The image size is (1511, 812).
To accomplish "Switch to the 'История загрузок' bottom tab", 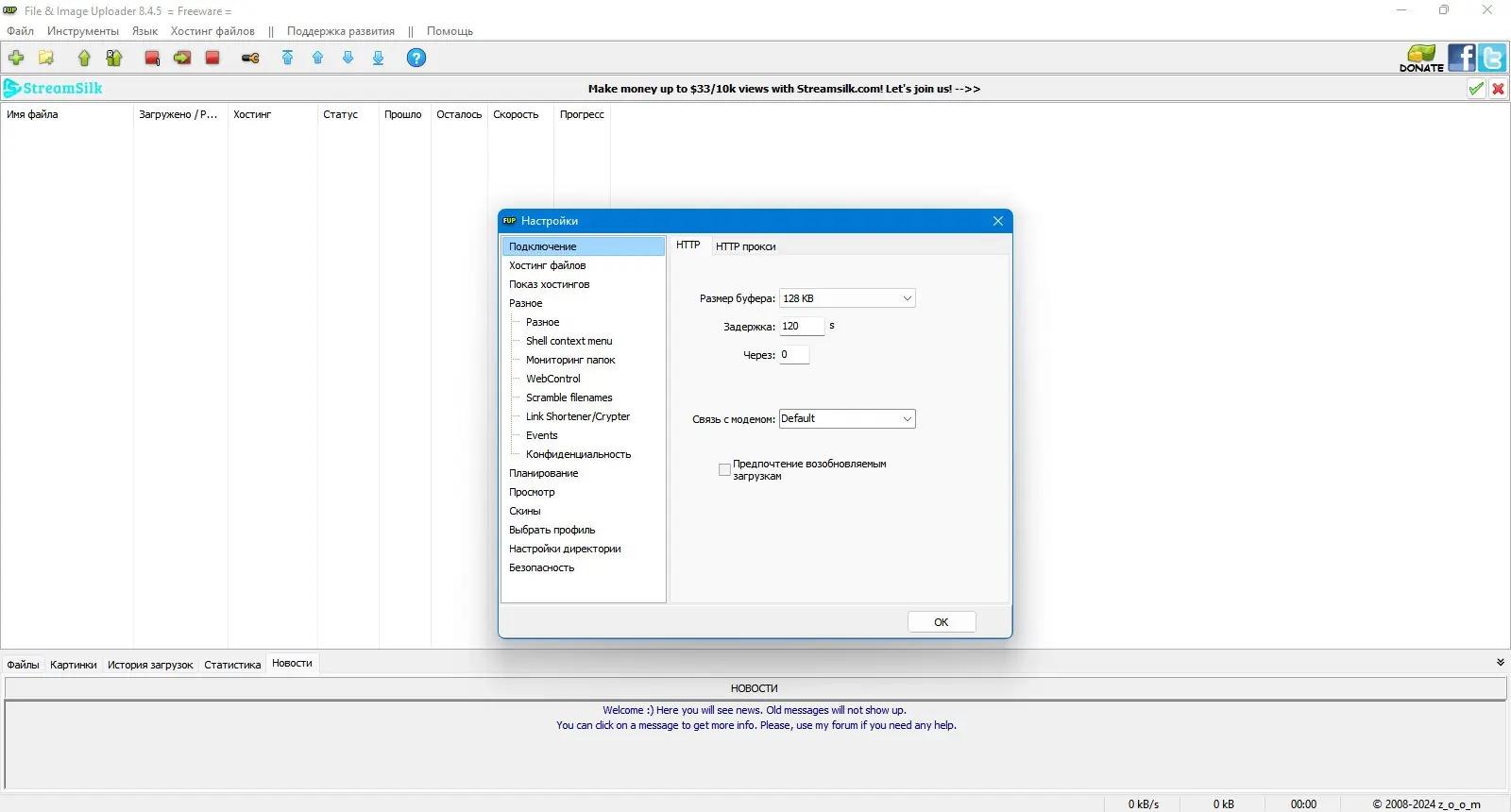I will click(150, 665).
